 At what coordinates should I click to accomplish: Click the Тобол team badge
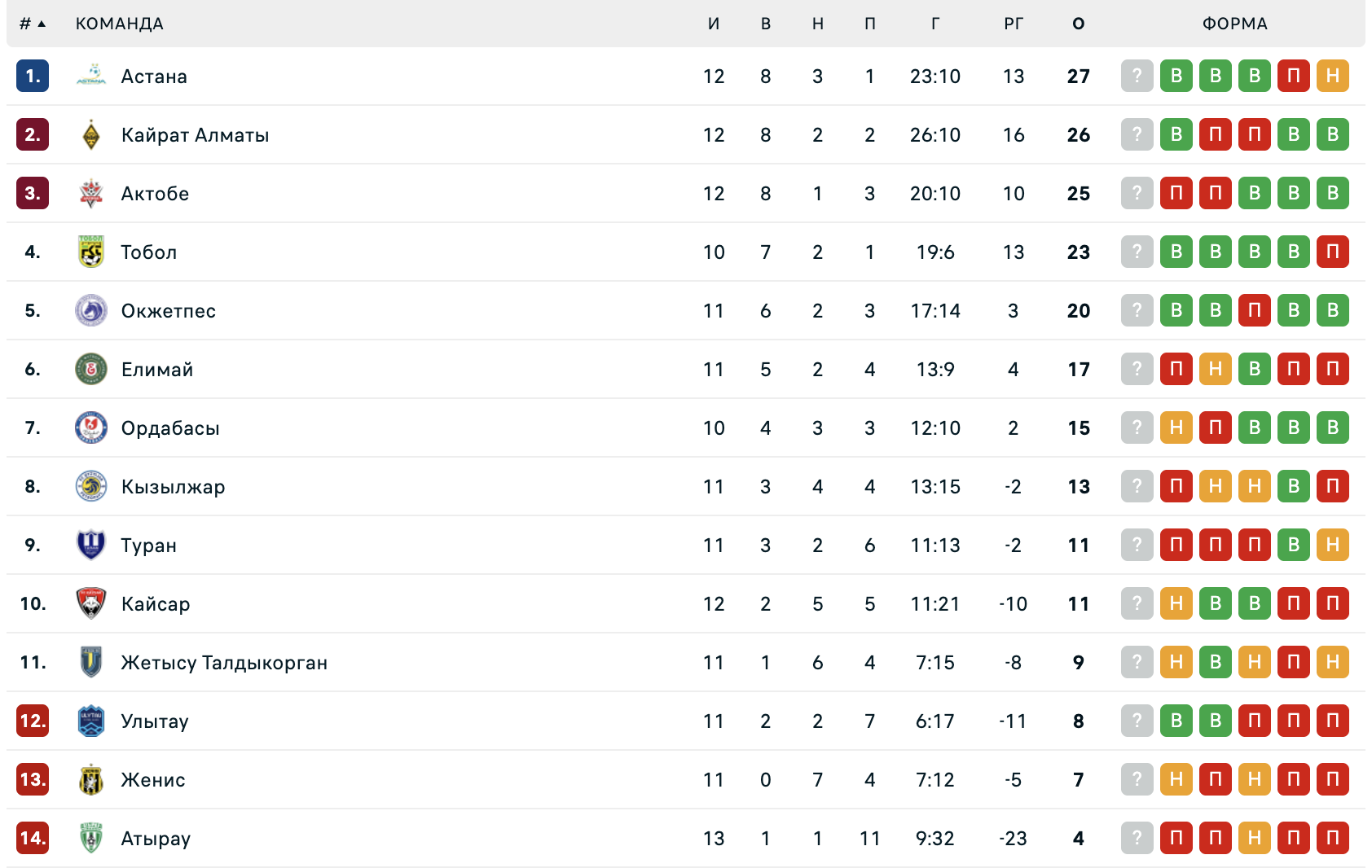91,252
